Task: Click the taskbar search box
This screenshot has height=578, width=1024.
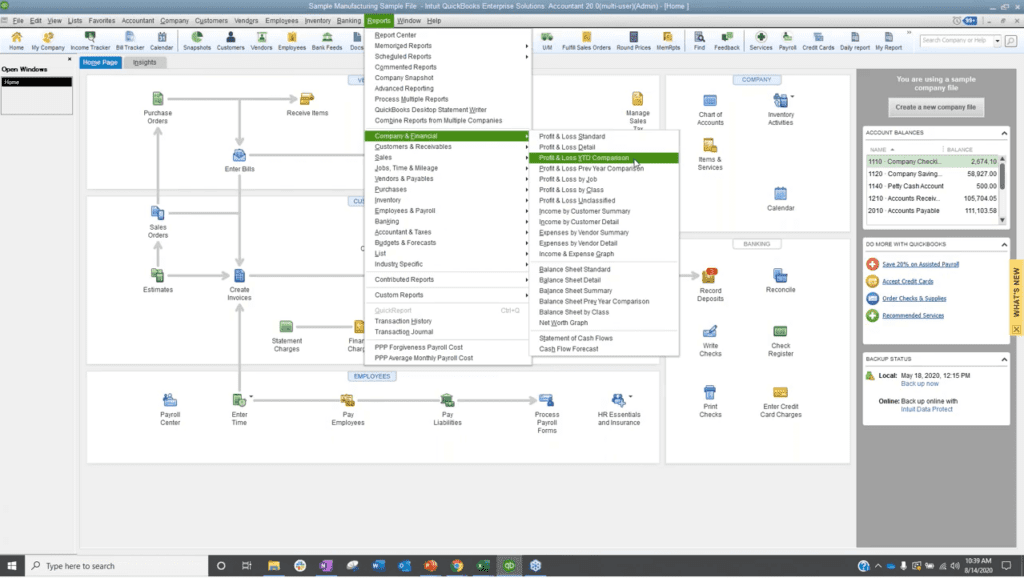Action: click(x=117, y=566)
